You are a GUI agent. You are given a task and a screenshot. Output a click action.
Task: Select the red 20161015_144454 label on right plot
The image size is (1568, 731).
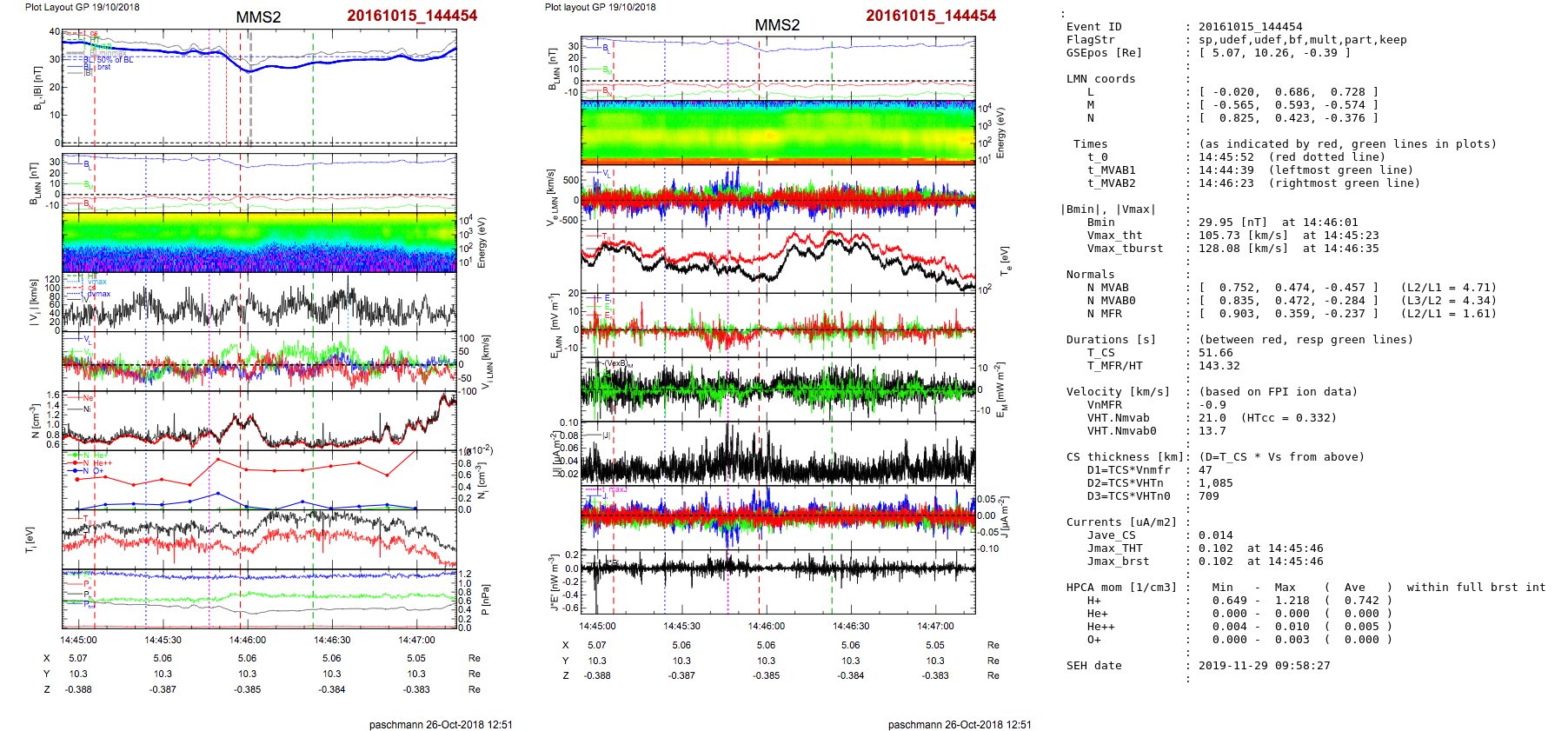tap(931, 16)
